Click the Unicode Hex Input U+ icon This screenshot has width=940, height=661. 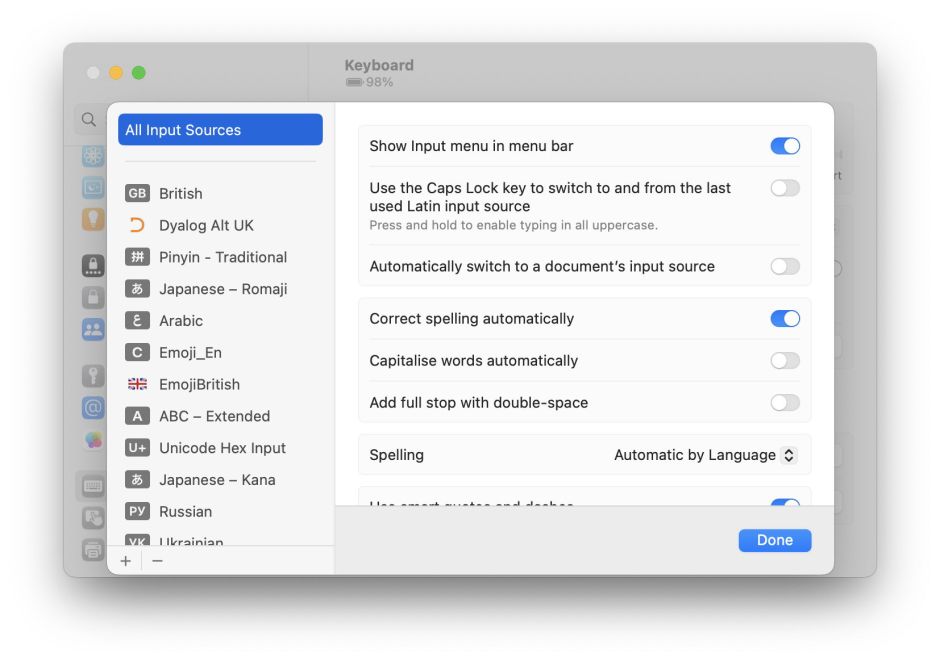tap(137, 448)
